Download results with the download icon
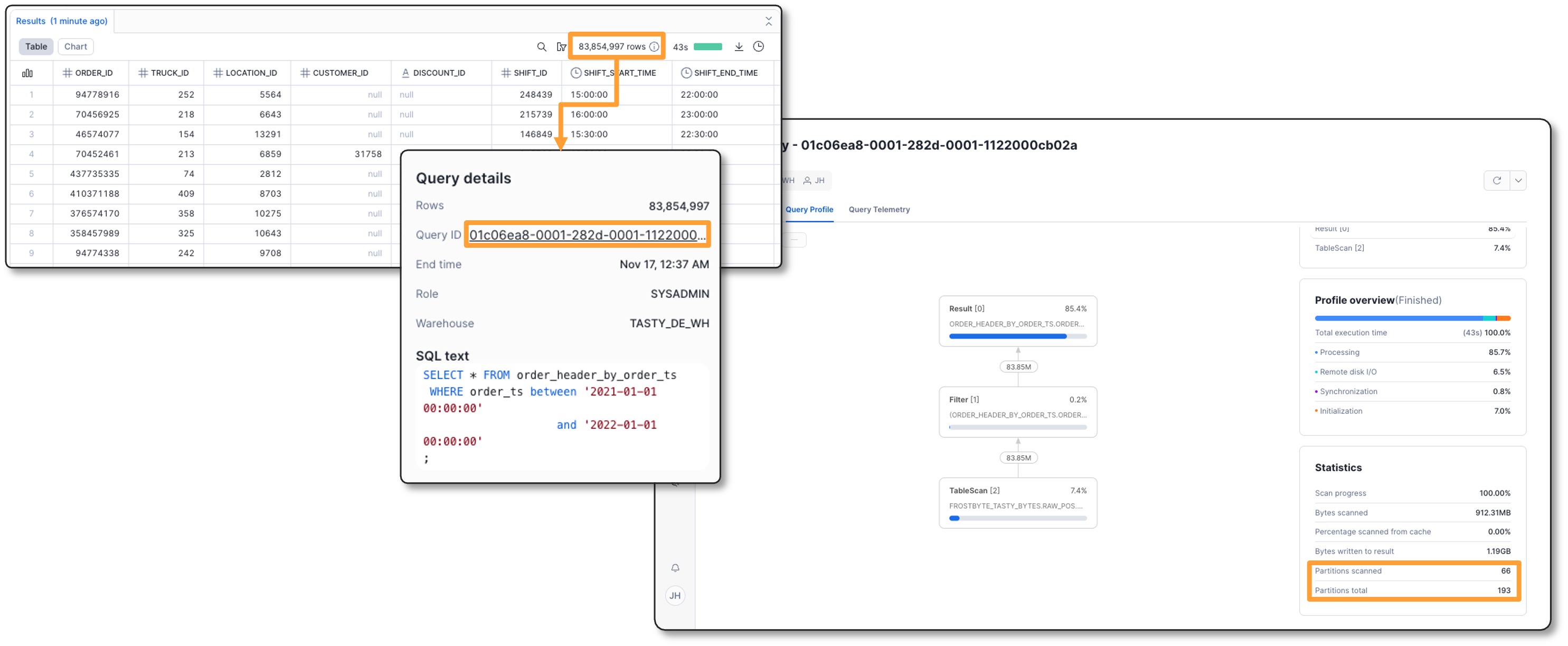 click(739, 47)
